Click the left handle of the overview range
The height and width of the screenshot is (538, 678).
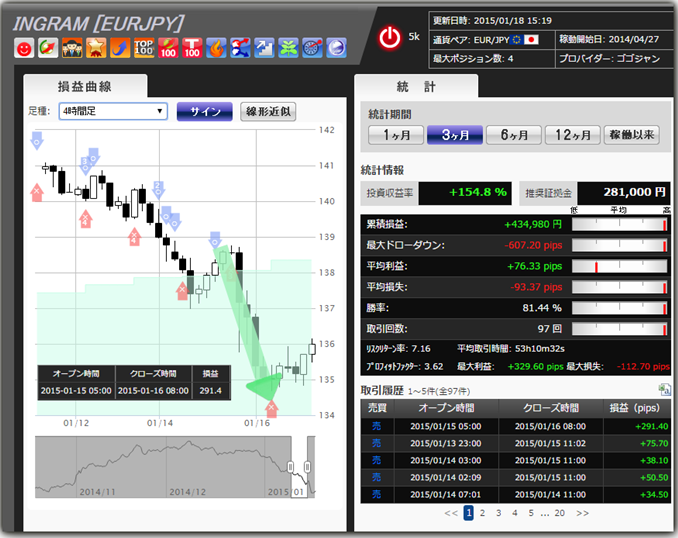click(291, 467)
